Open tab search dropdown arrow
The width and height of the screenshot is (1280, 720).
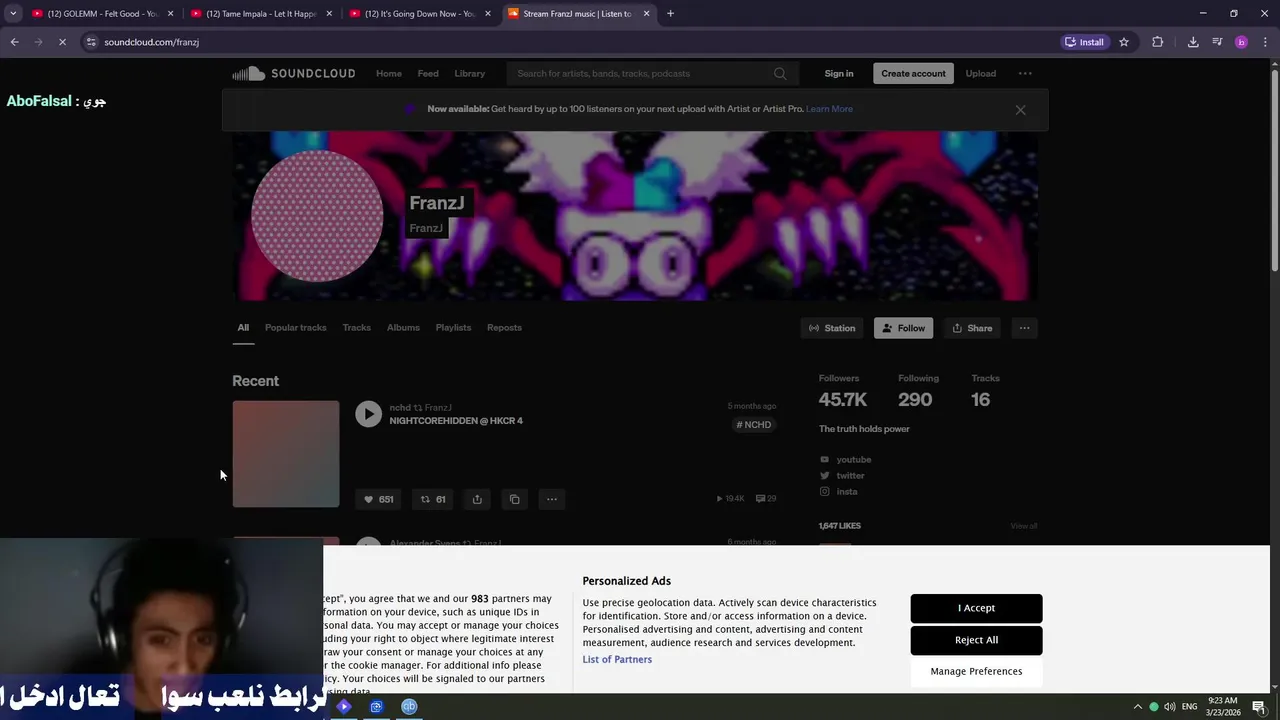[x=13, y=13]
